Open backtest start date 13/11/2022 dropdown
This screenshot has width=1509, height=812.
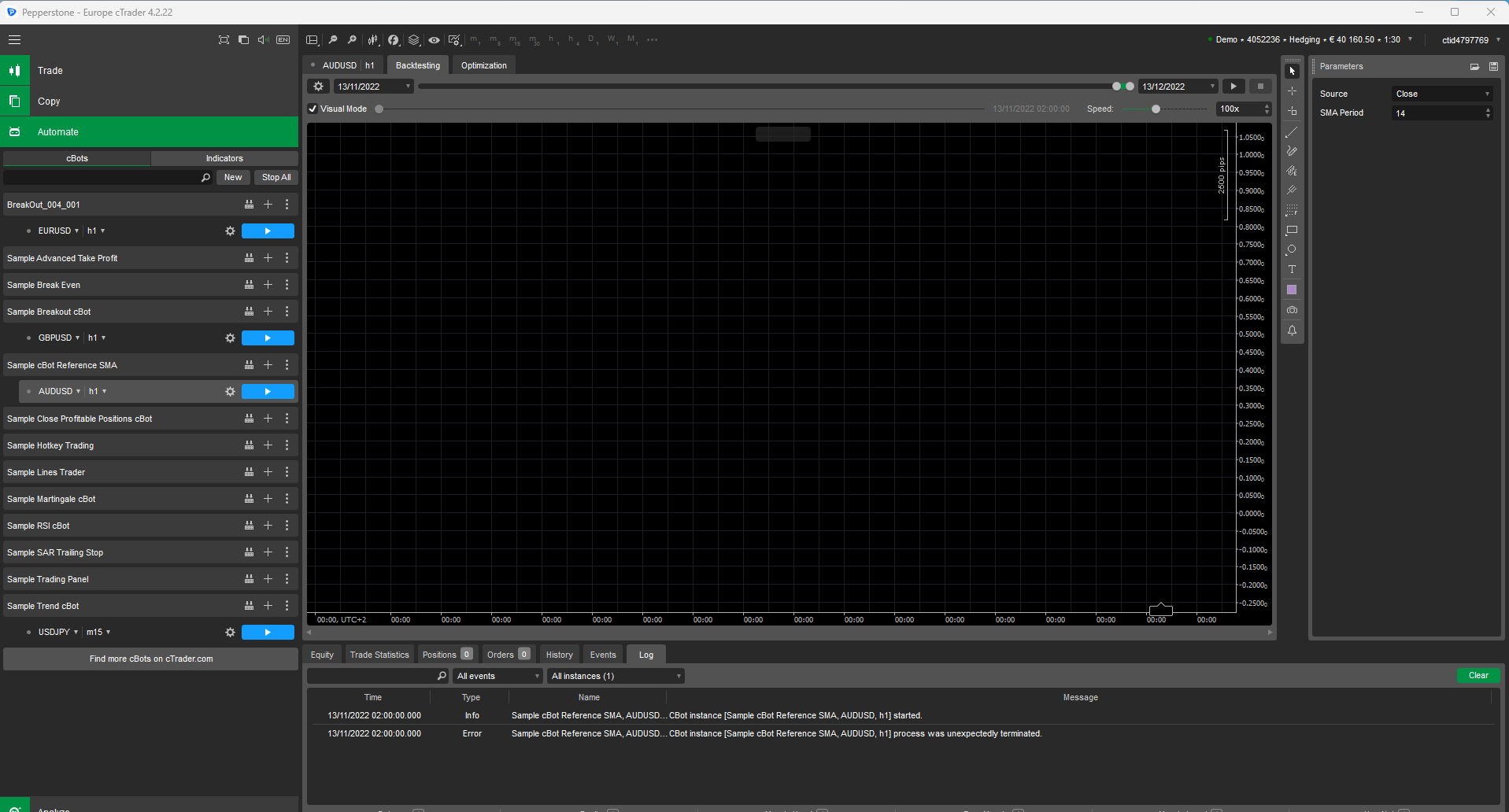click(374, 87)
